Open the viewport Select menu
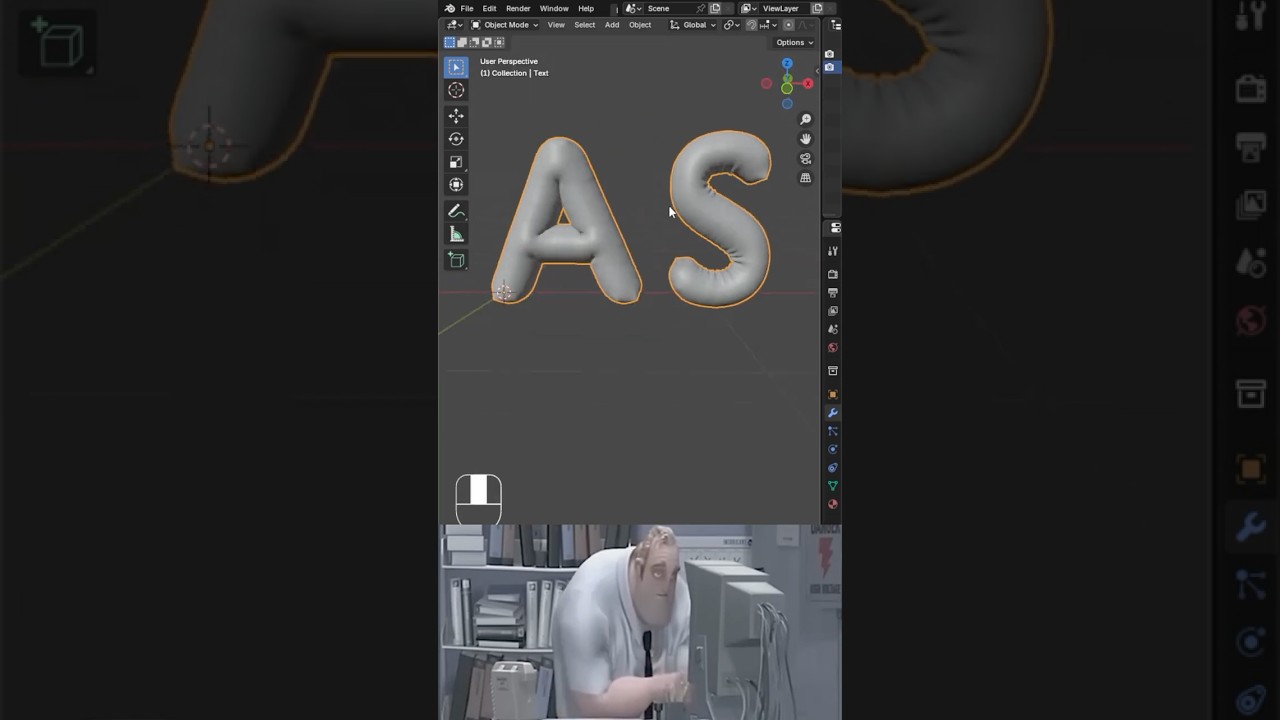 585,25
